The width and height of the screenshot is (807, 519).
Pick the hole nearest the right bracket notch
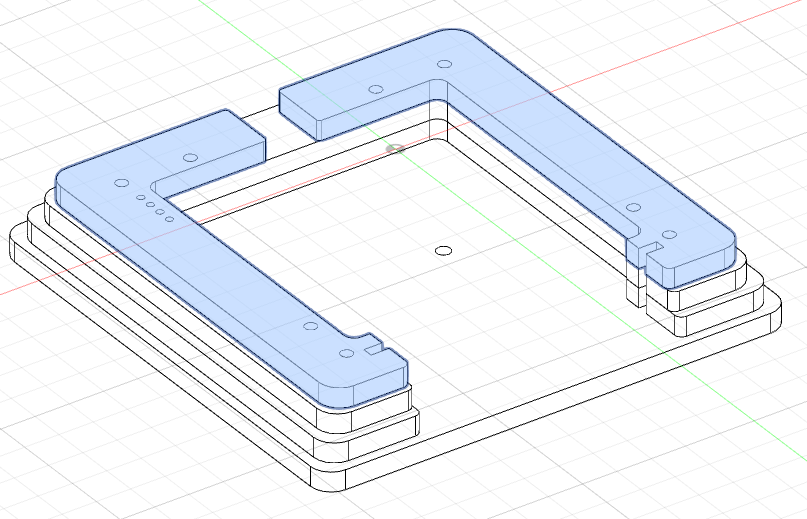point(670,235)
